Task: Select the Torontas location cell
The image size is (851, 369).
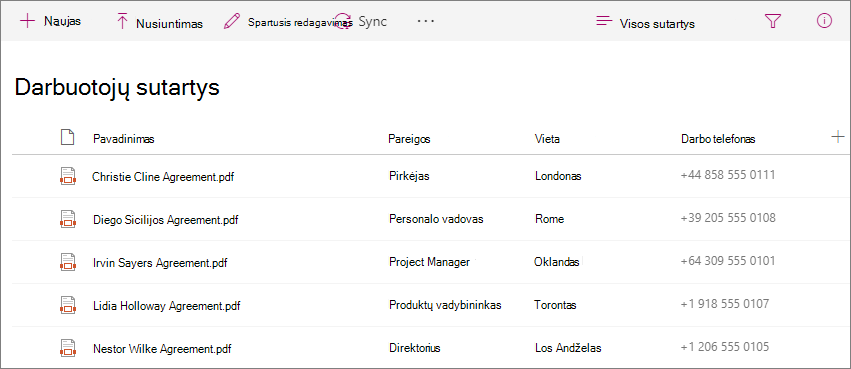Action: 555,305
